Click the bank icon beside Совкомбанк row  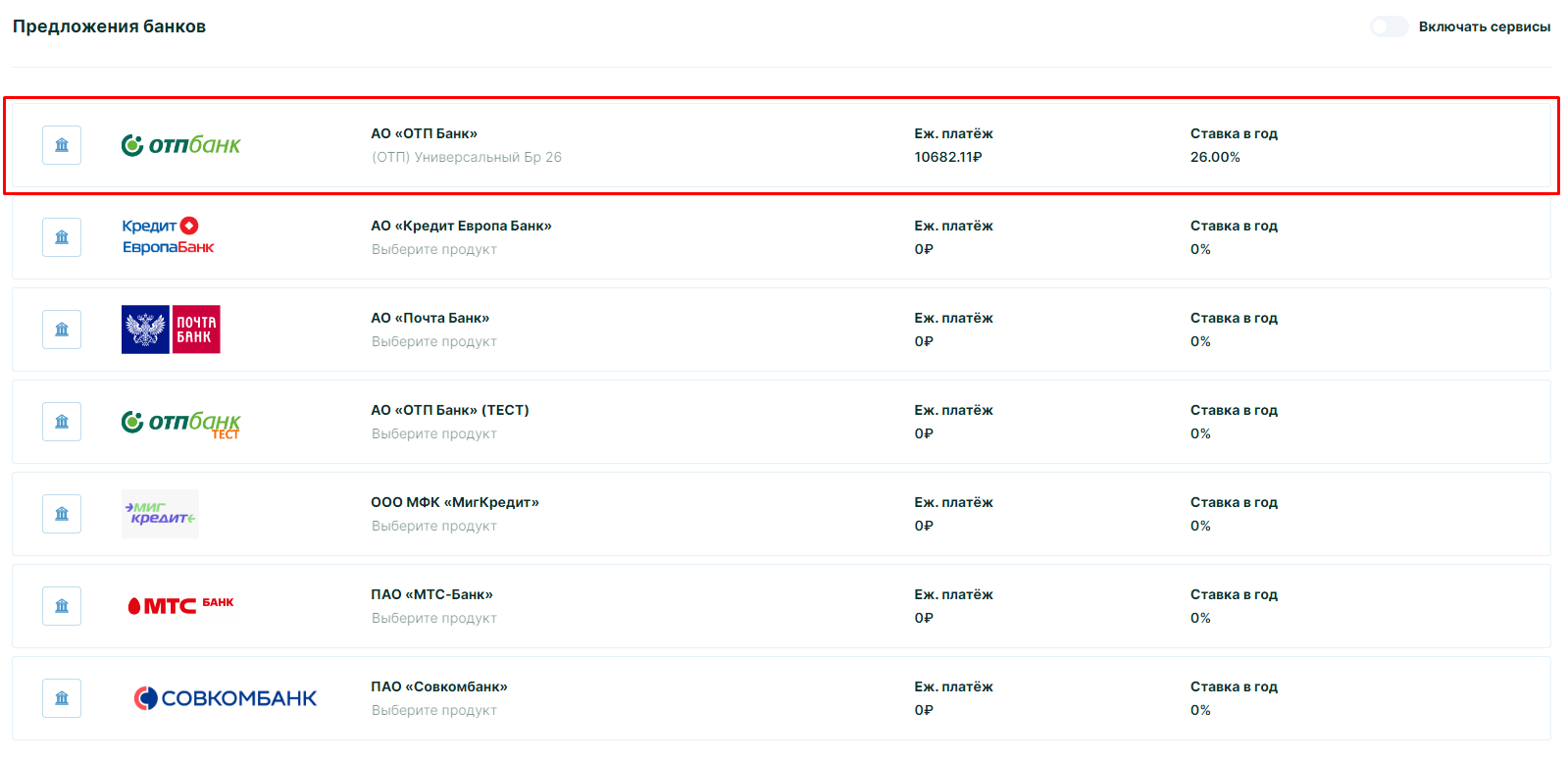tap(62, 698)
